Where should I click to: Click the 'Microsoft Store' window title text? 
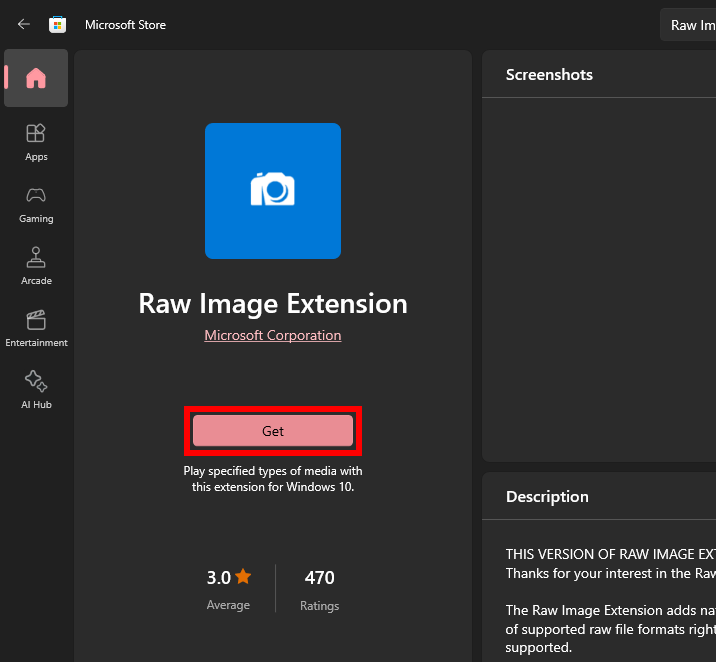point(126,25)
